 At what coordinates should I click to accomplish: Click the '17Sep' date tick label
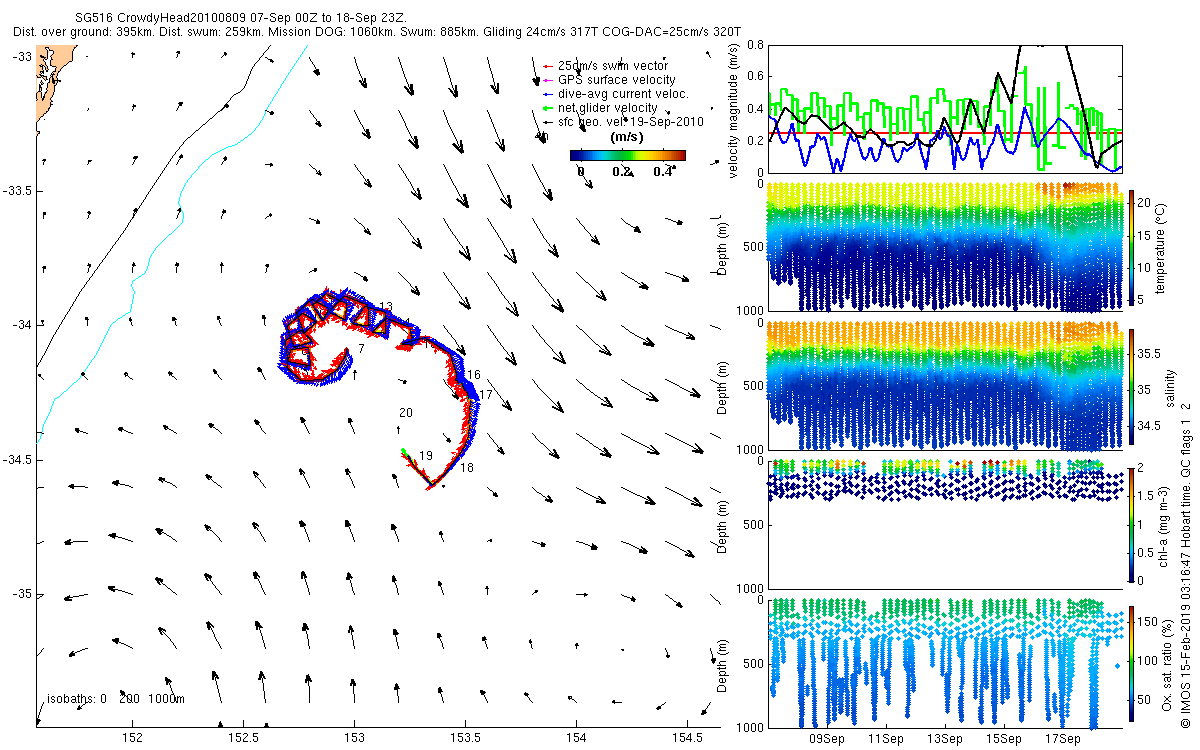tap(1063, 739)
